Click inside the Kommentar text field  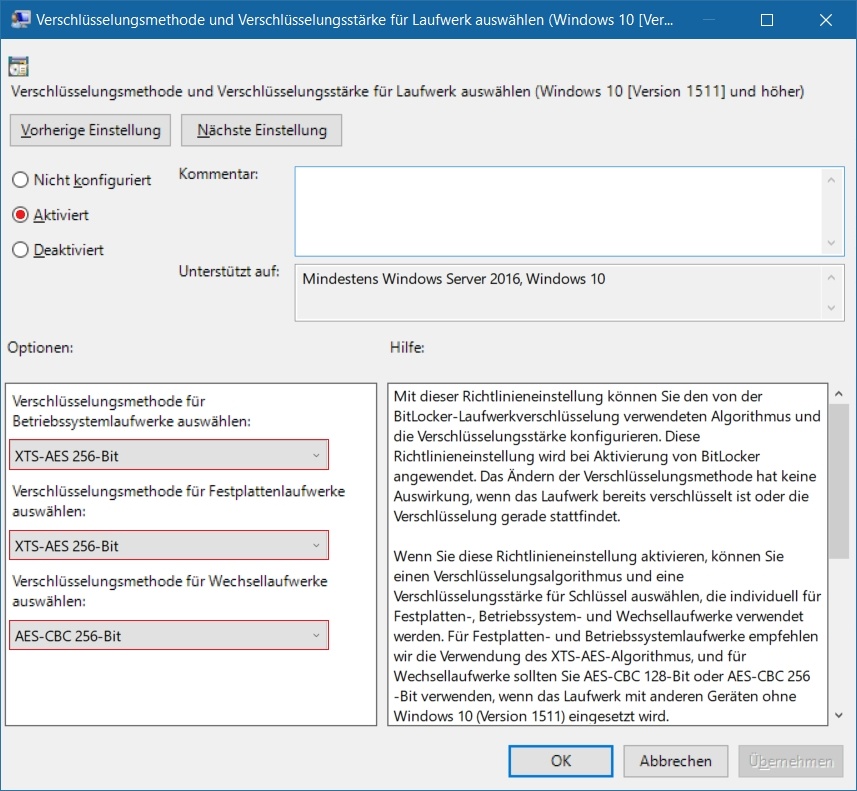(x=559, y=212)
